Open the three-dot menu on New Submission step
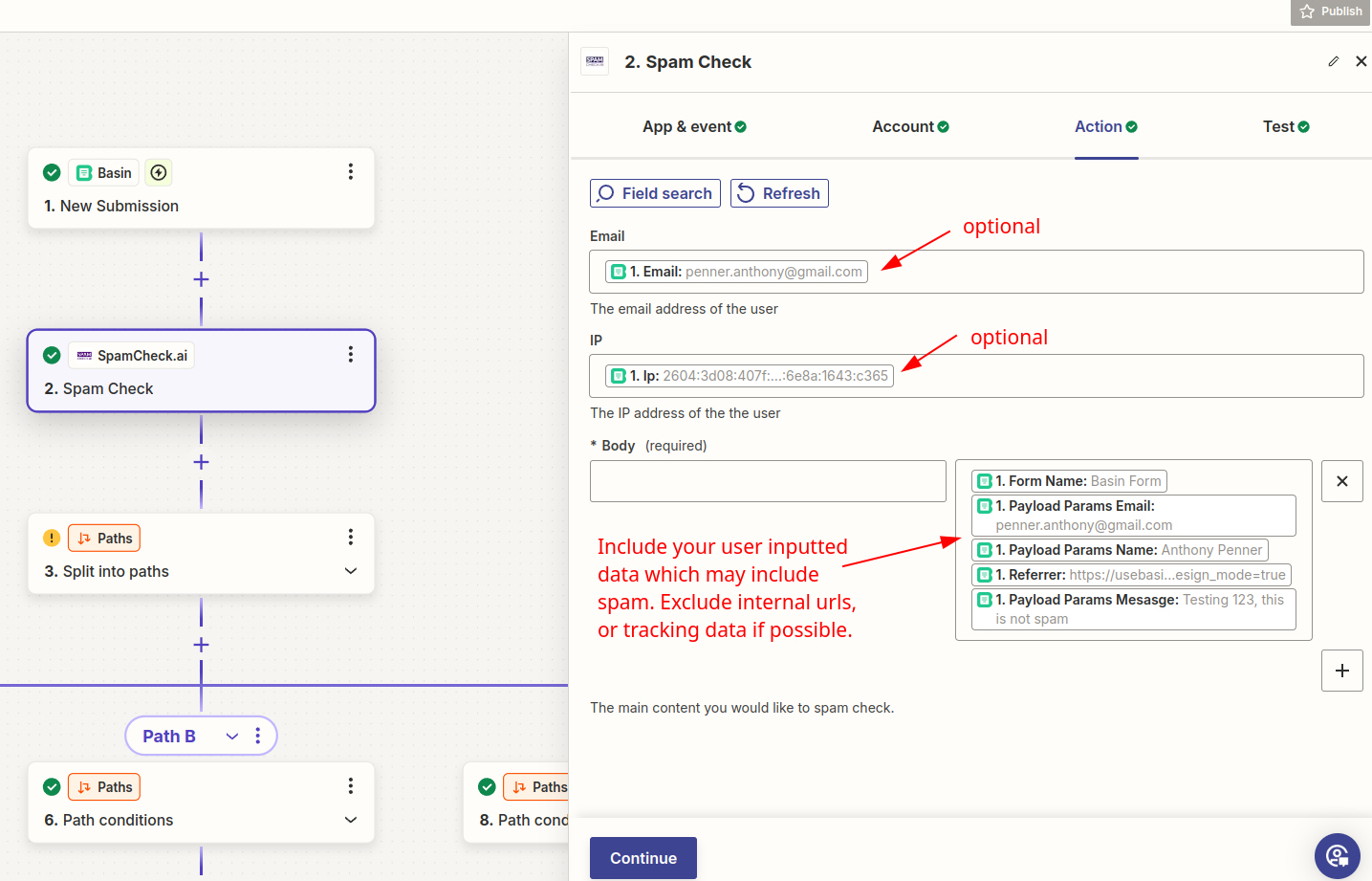The image size is (1372, 881). 351,171
